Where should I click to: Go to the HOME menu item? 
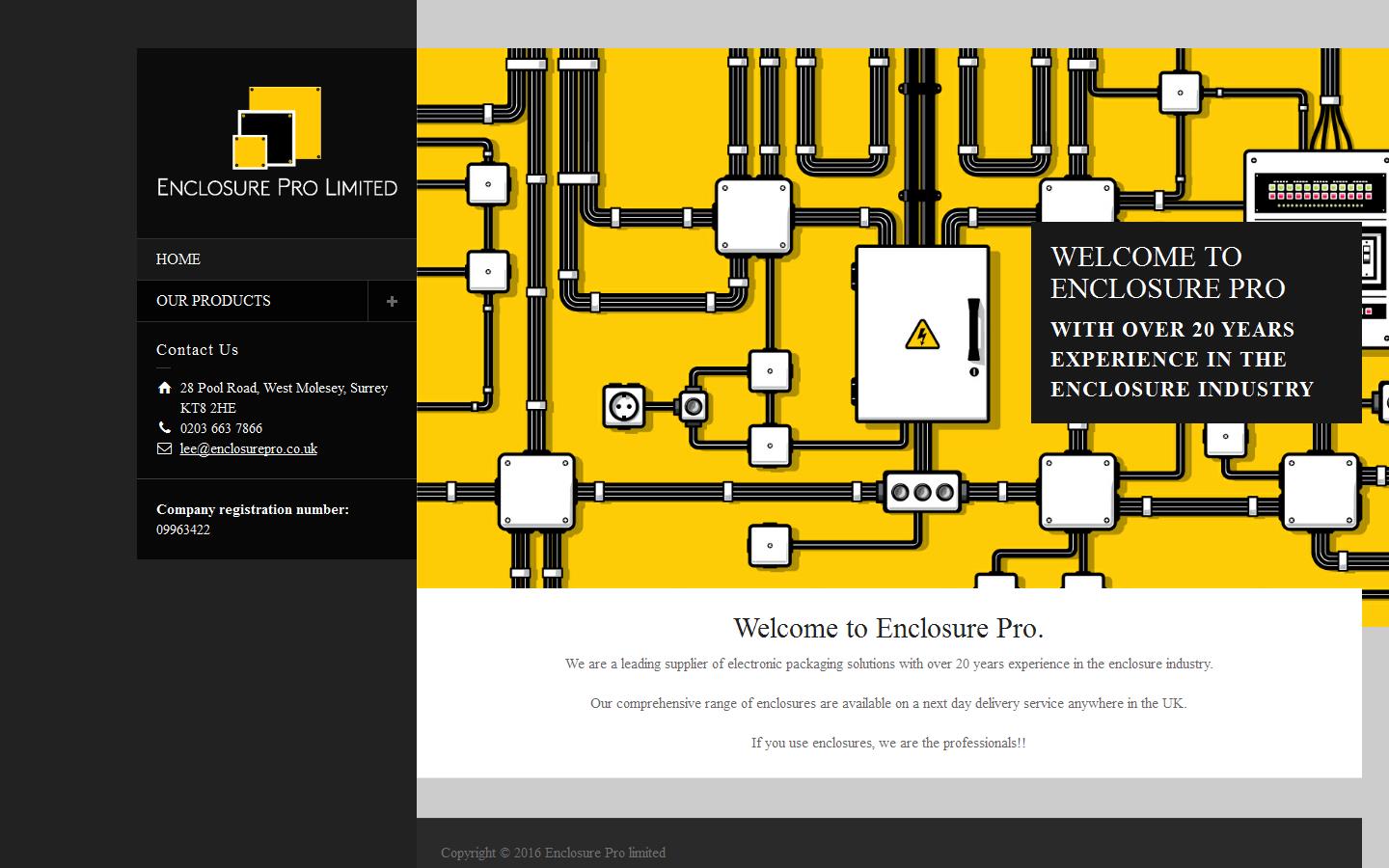(x=178, y=259)
